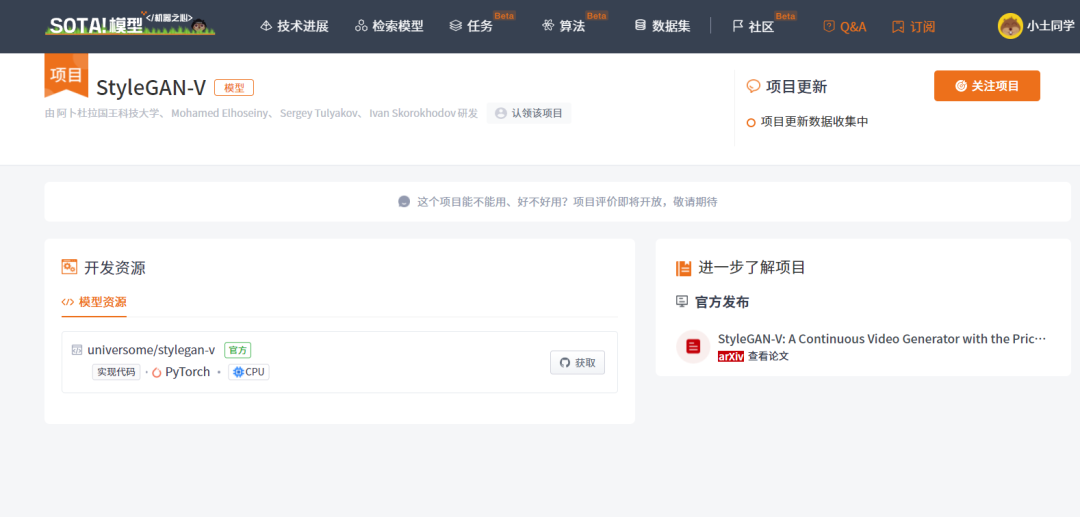1080x517 pixels.
Task: Click the PyTorch framework tag
Action: 181,372
